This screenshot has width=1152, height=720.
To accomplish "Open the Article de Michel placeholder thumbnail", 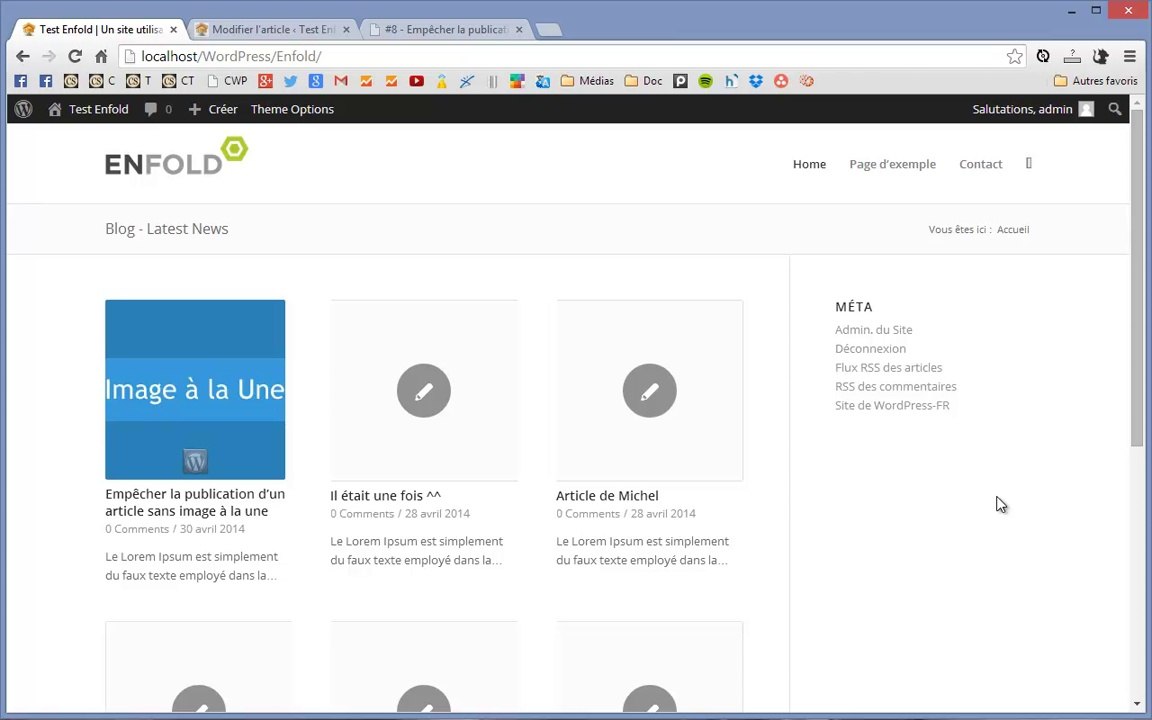I will point(649,390).
